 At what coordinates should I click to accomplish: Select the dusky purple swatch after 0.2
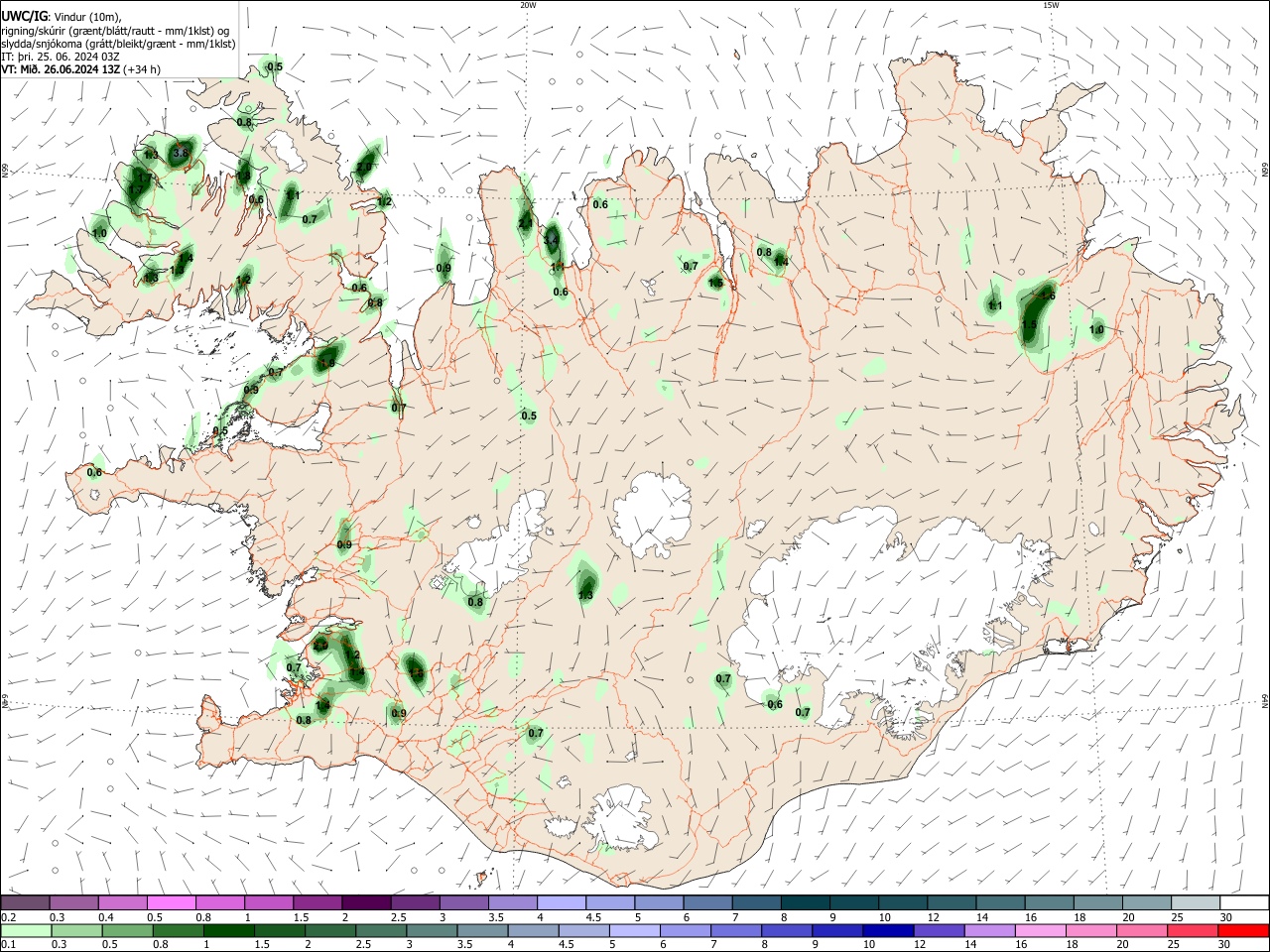[26, 902]
